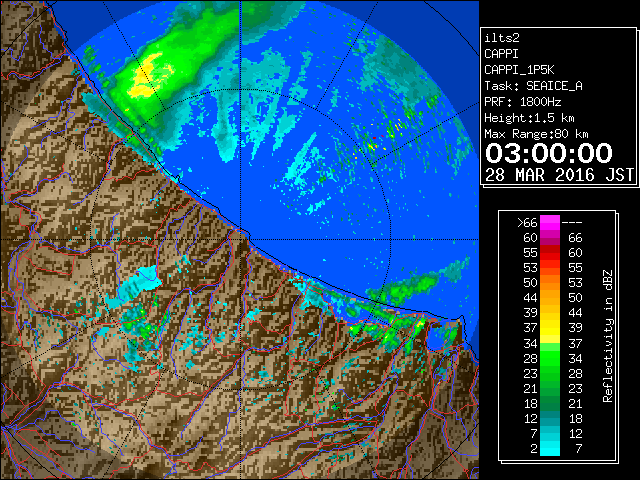The image size is (640, 480).
Task: Click the "Reflectivity in dBZ" legend title
Action: [608, 336]
